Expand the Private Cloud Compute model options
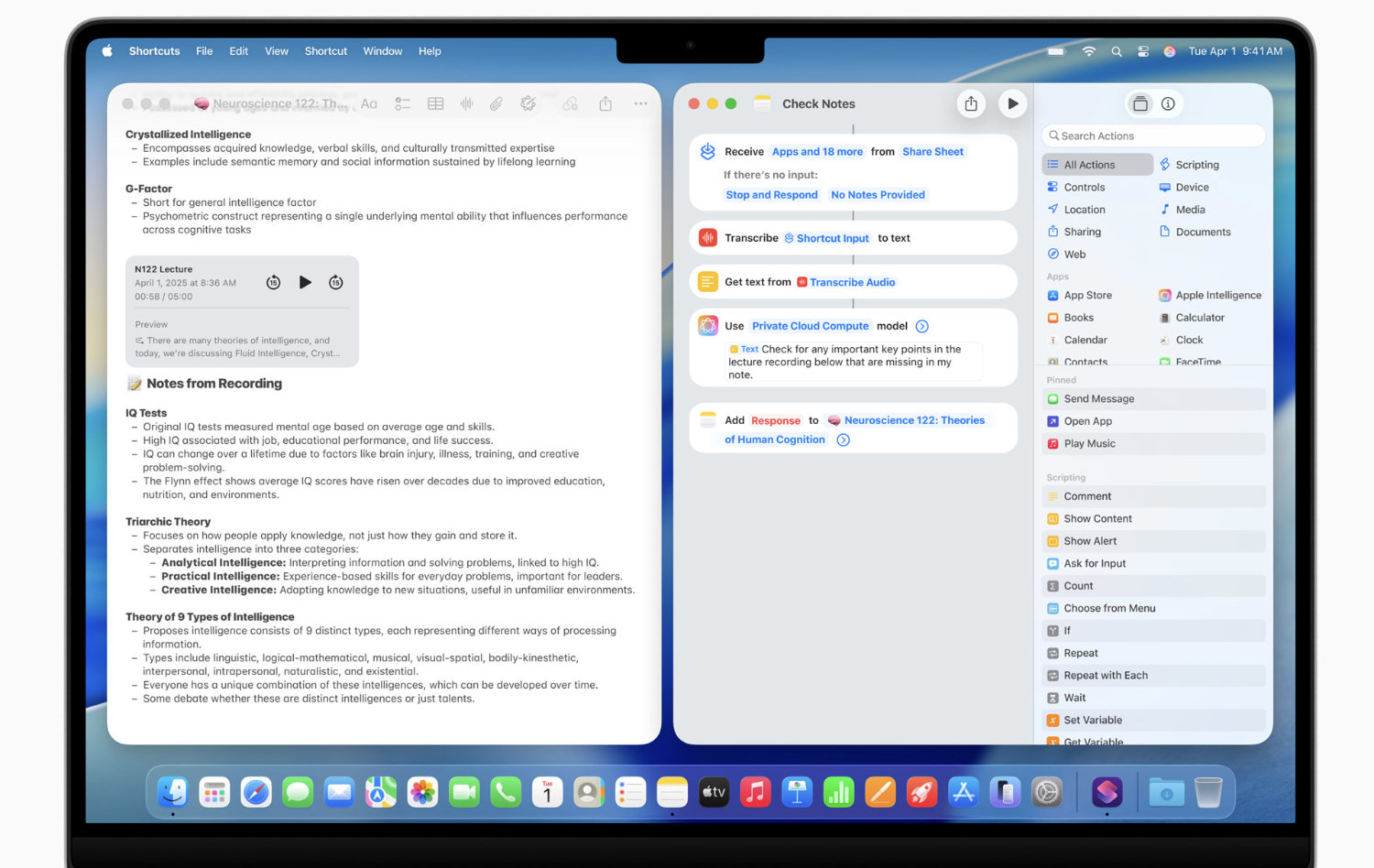Image resolution: width=1374 pixels, height=868 pixels. tap(922, 326)
